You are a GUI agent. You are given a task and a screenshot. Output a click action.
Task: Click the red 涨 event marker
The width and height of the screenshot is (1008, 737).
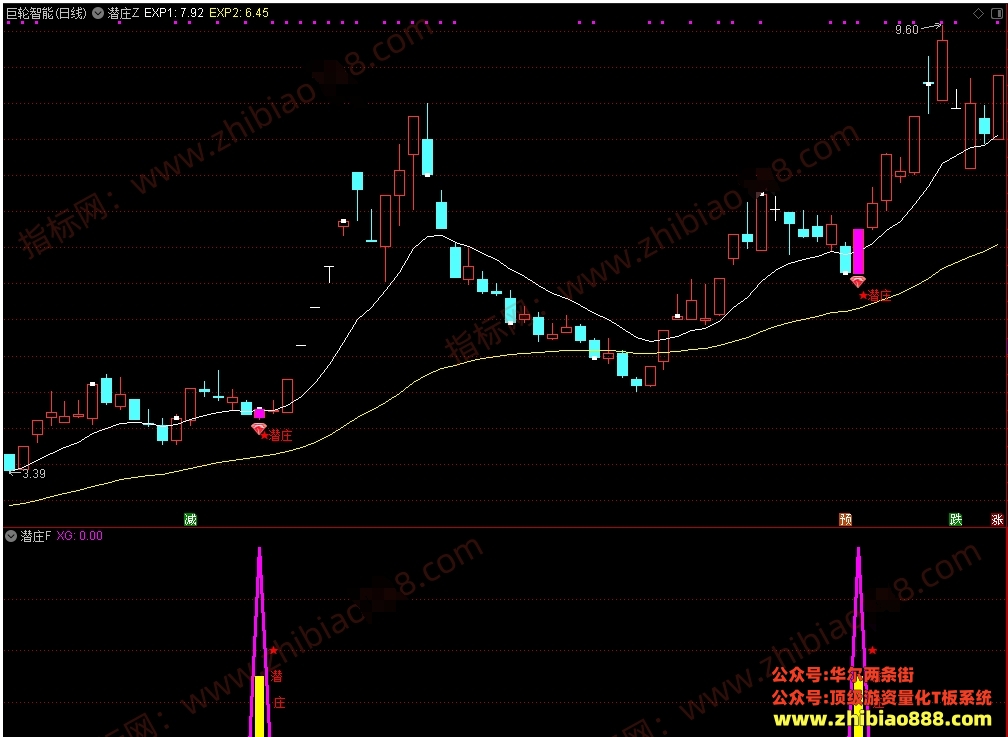[x=997, y=519]
